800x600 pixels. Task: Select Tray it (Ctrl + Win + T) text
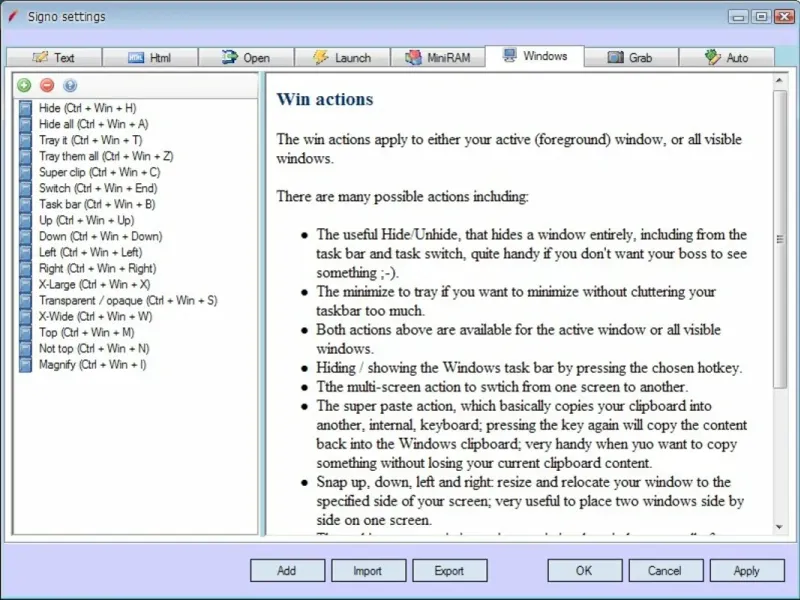point(91,140)
